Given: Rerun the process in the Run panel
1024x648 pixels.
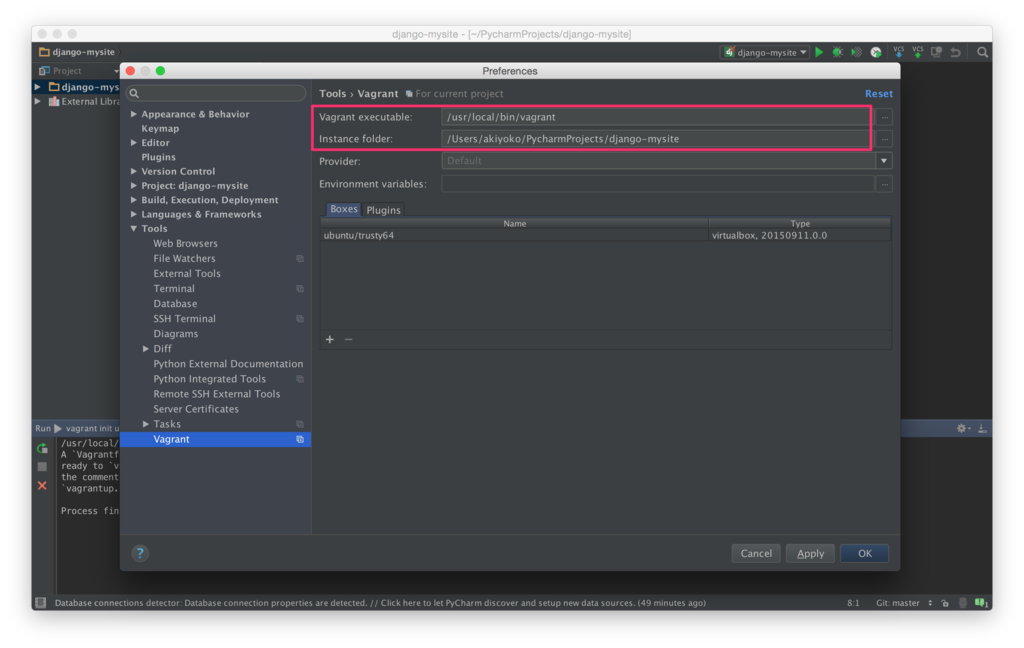Looking at the screenshot, I should (42, 448).
